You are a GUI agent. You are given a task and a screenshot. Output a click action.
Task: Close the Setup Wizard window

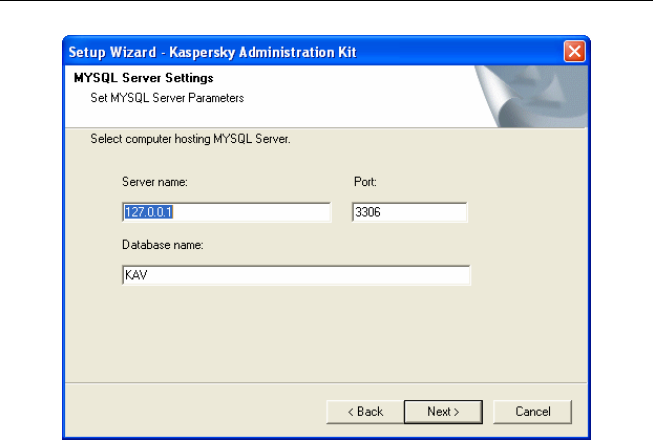pyautogui.click(x=574, y=52)
